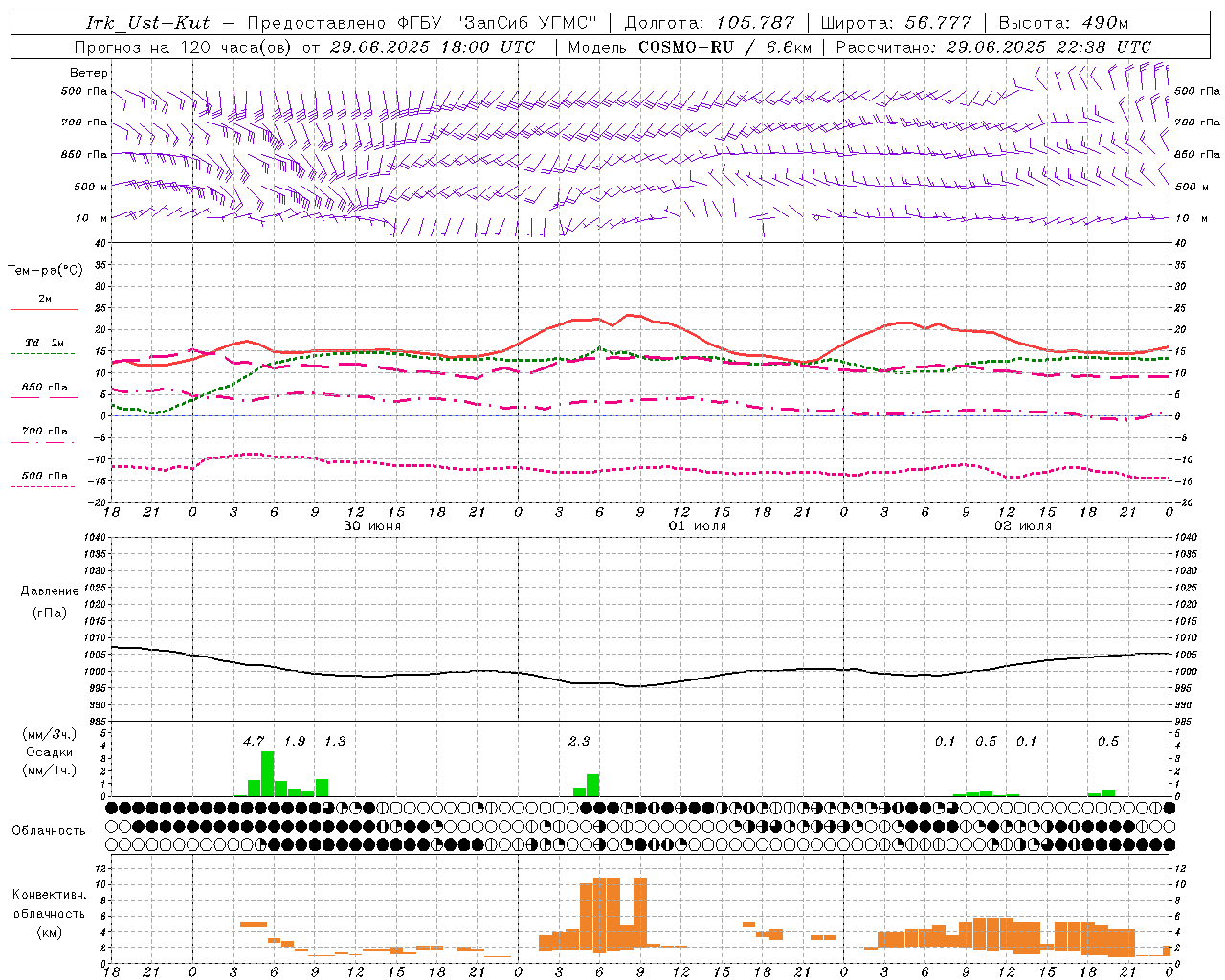Image resolution: width=1225 pixels, height=980 pixels.
Task: Click the Тем-ра(°C) axis title
Action: [45, 271]
